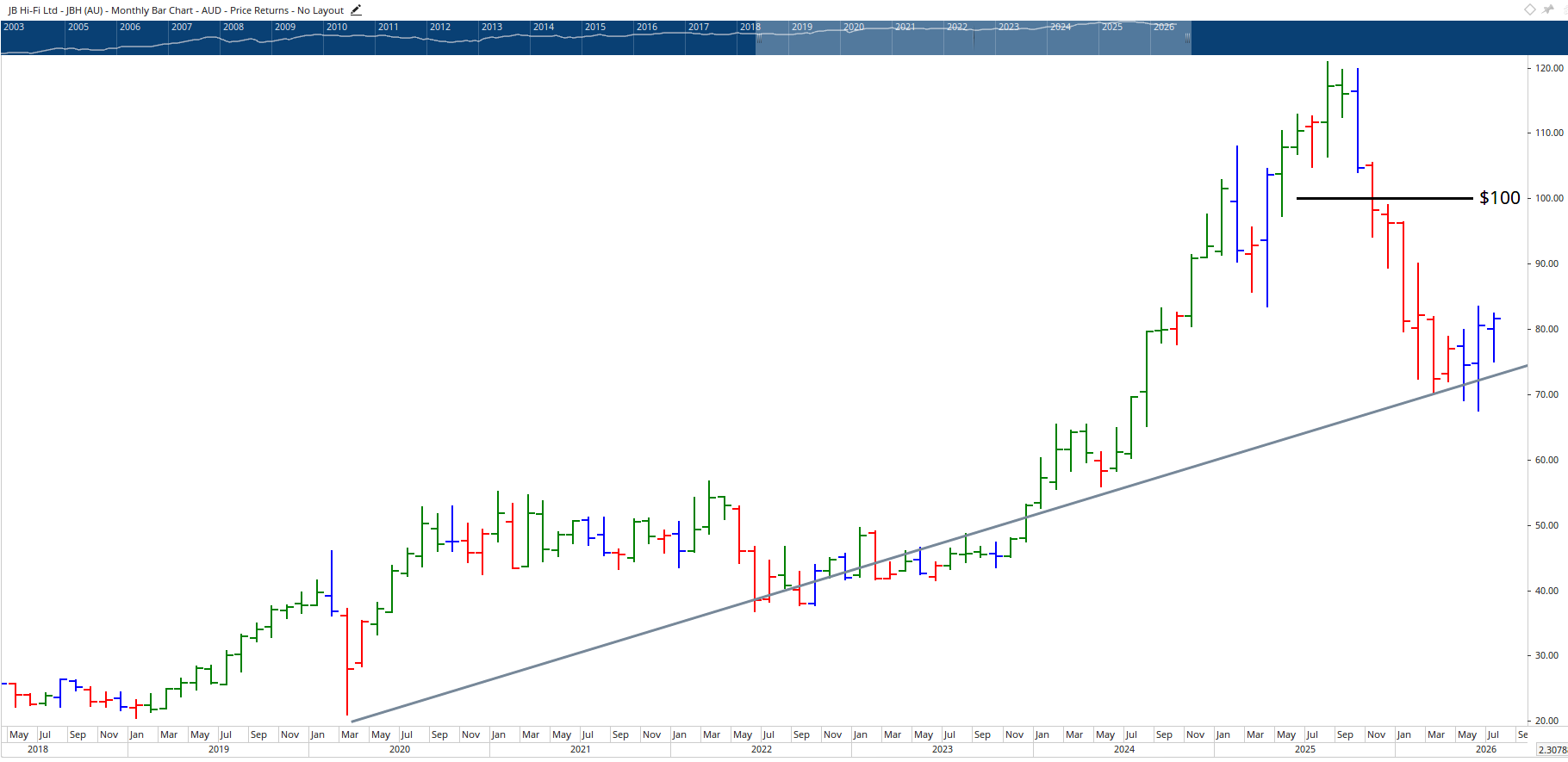Click 2014 in the navigator strip
This screenshot has width=1568, height=762.
click(544, 27)
